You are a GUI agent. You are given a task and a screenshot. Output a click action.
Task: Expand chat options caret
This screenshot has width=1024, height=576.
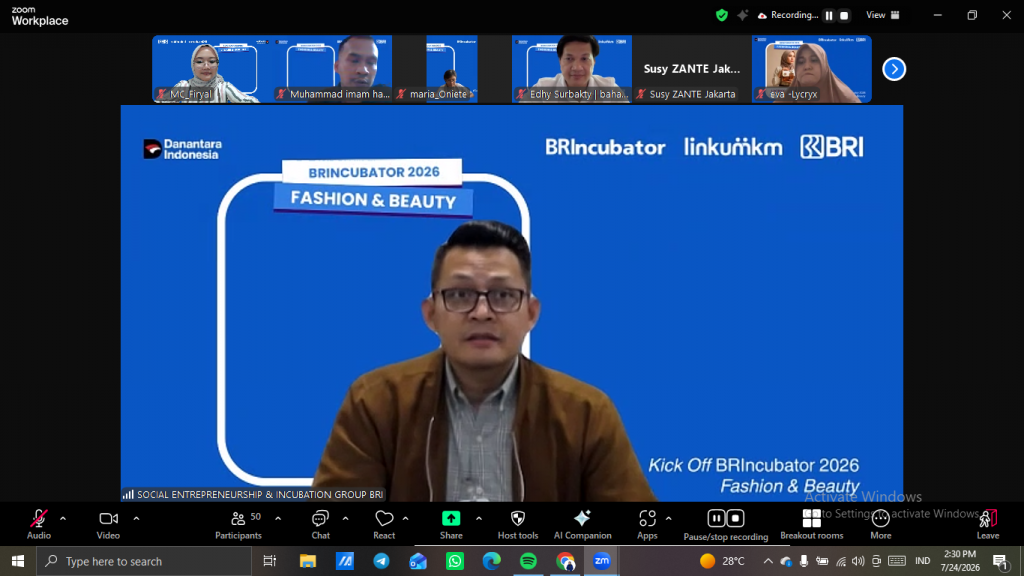point(345,519)
